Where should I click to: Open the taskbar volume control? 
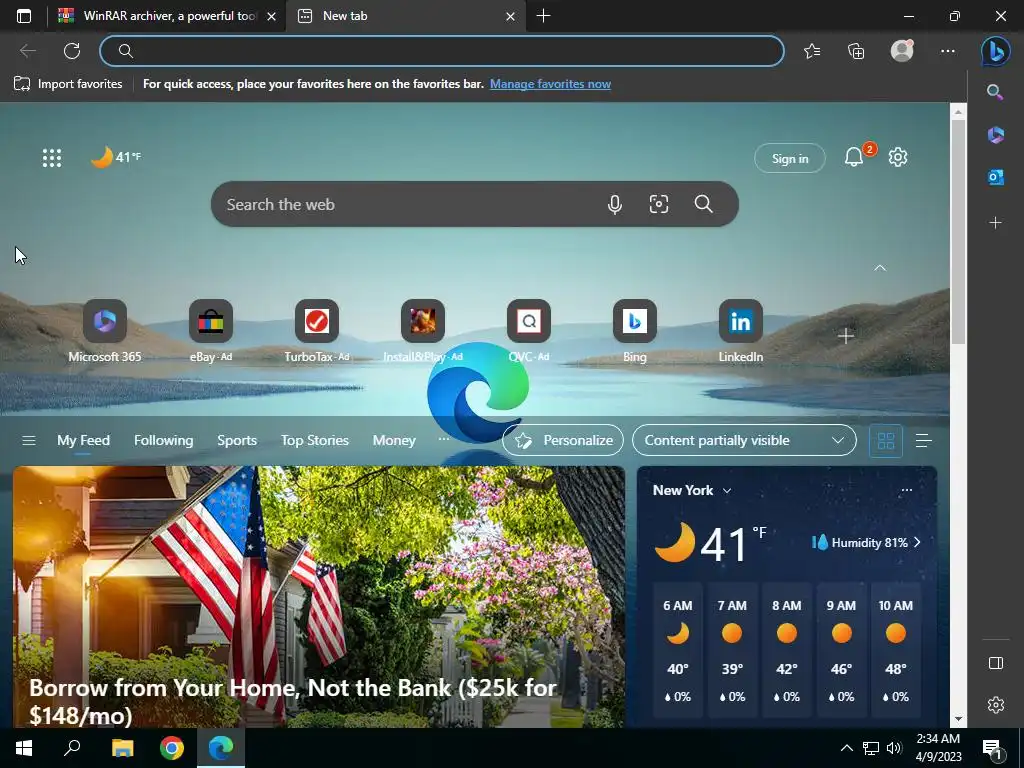pyautogui.click(x=894, y=748)
